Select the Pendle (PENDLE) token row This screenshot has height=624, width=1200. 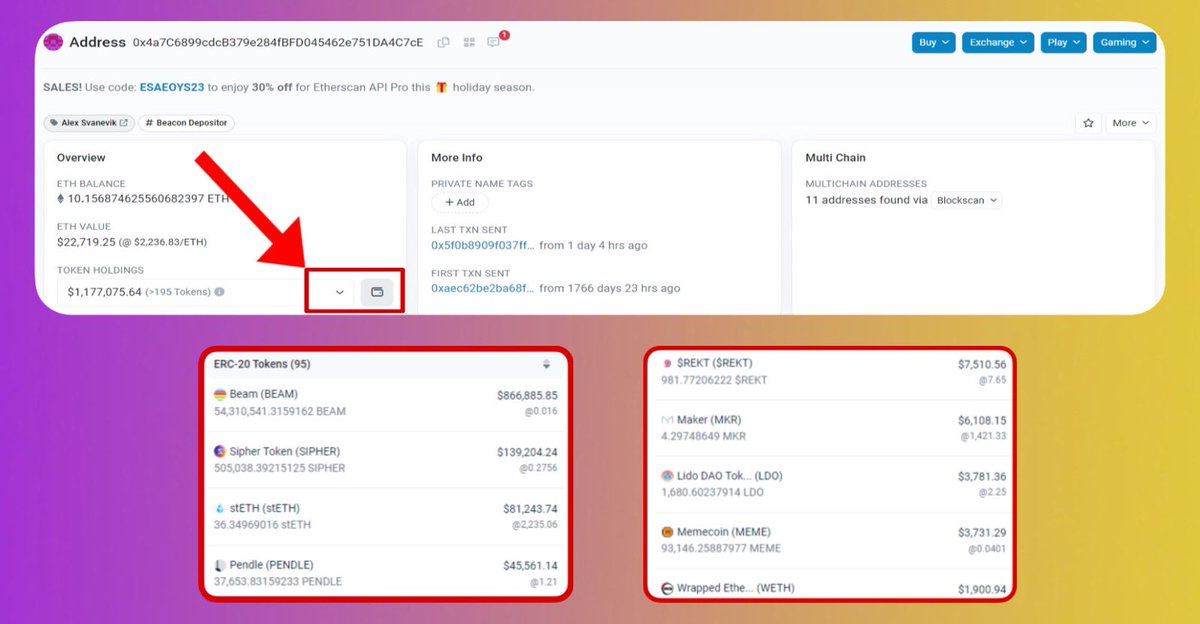tap(385, 572)
